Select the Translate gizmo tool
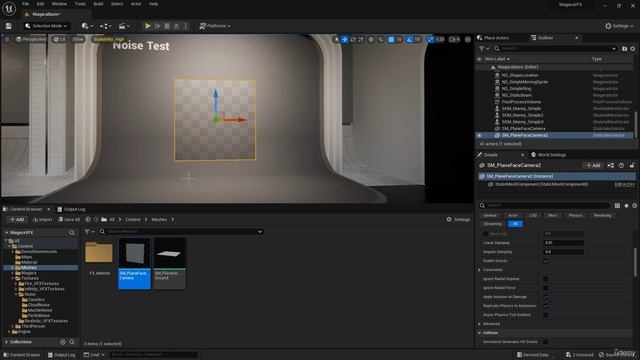Screen dimensions: 640x360 [x=344, y=39]
